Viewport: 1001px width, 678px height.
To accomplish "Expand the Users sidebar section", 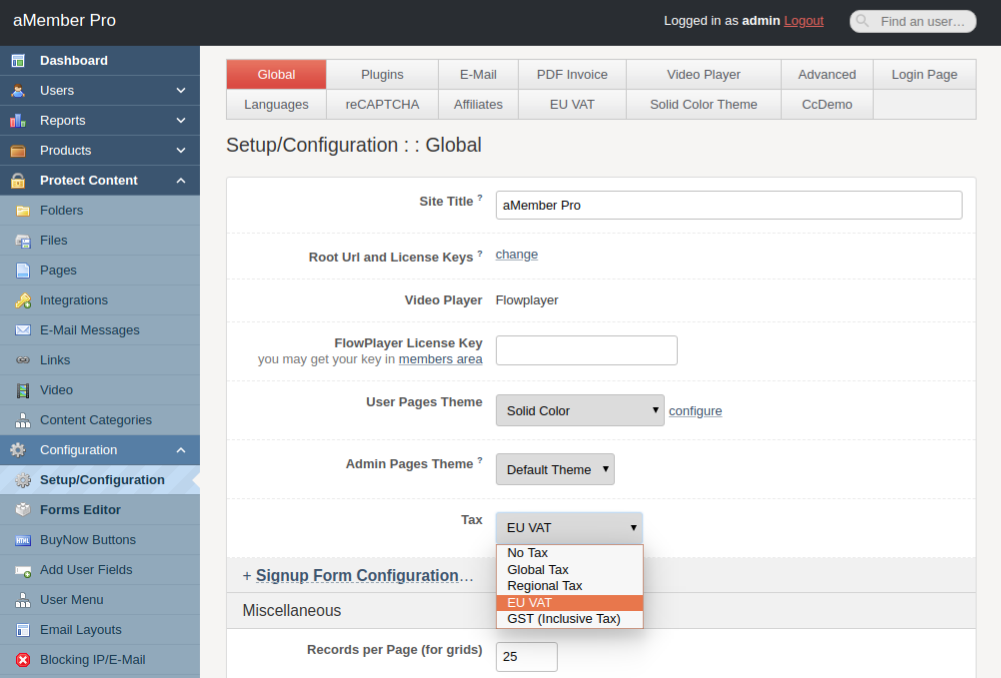I will pos(181,91).
